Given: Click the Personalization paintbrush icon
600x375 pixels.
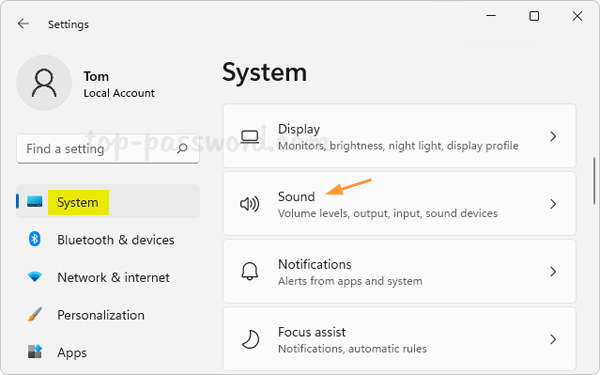Looking at the screenshot, I should click(35, 315).
